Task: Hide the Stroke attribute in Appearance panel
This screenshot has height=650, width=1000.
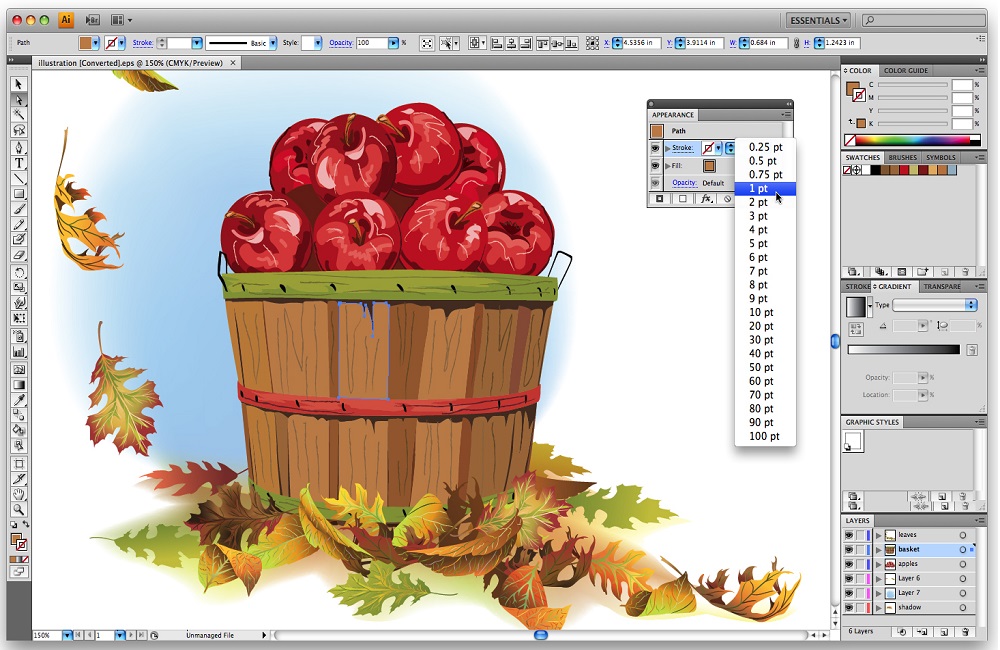Action: tap(655, 147)
